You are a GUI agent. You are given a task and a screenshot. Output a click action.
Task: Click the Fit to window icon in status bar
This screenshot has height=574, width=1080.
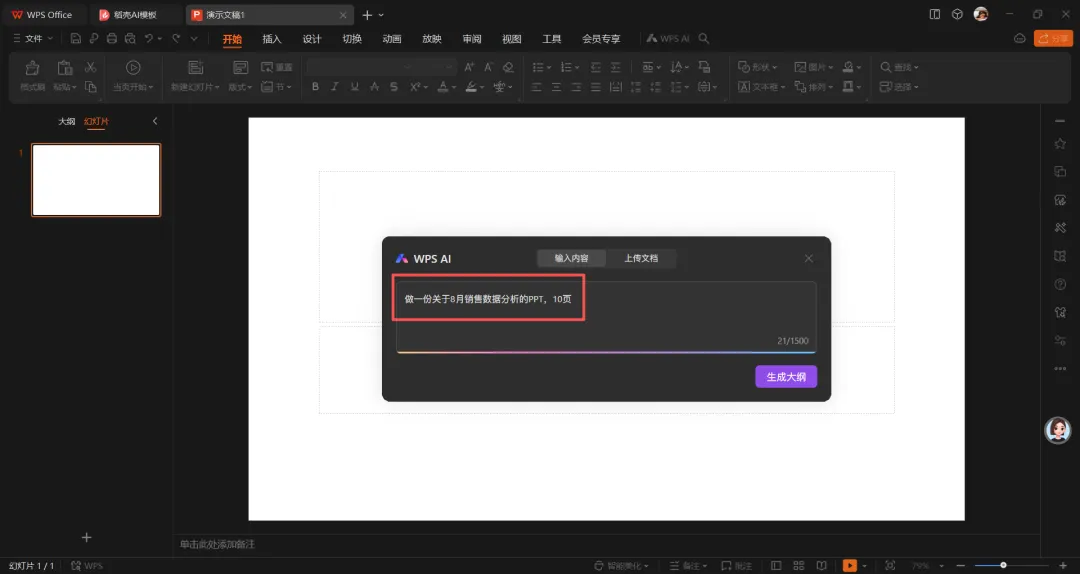click(890, 566)
